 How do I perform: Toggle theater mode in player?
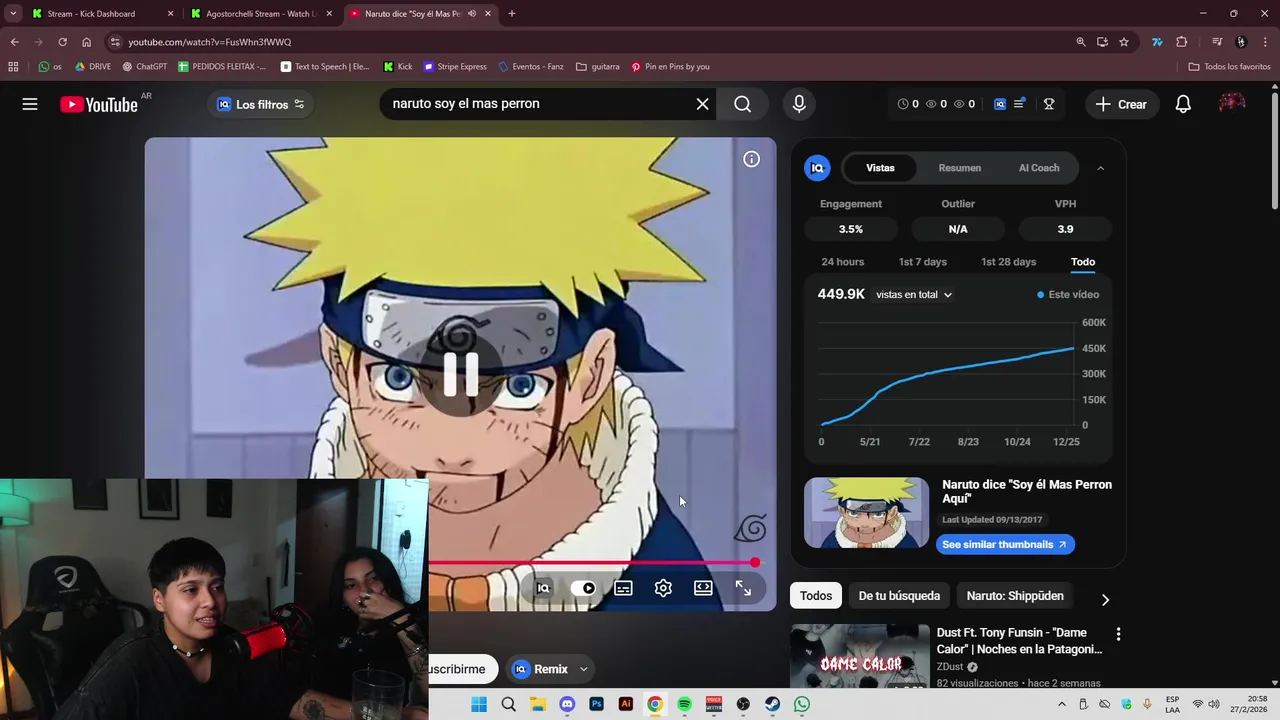point(703,588)
